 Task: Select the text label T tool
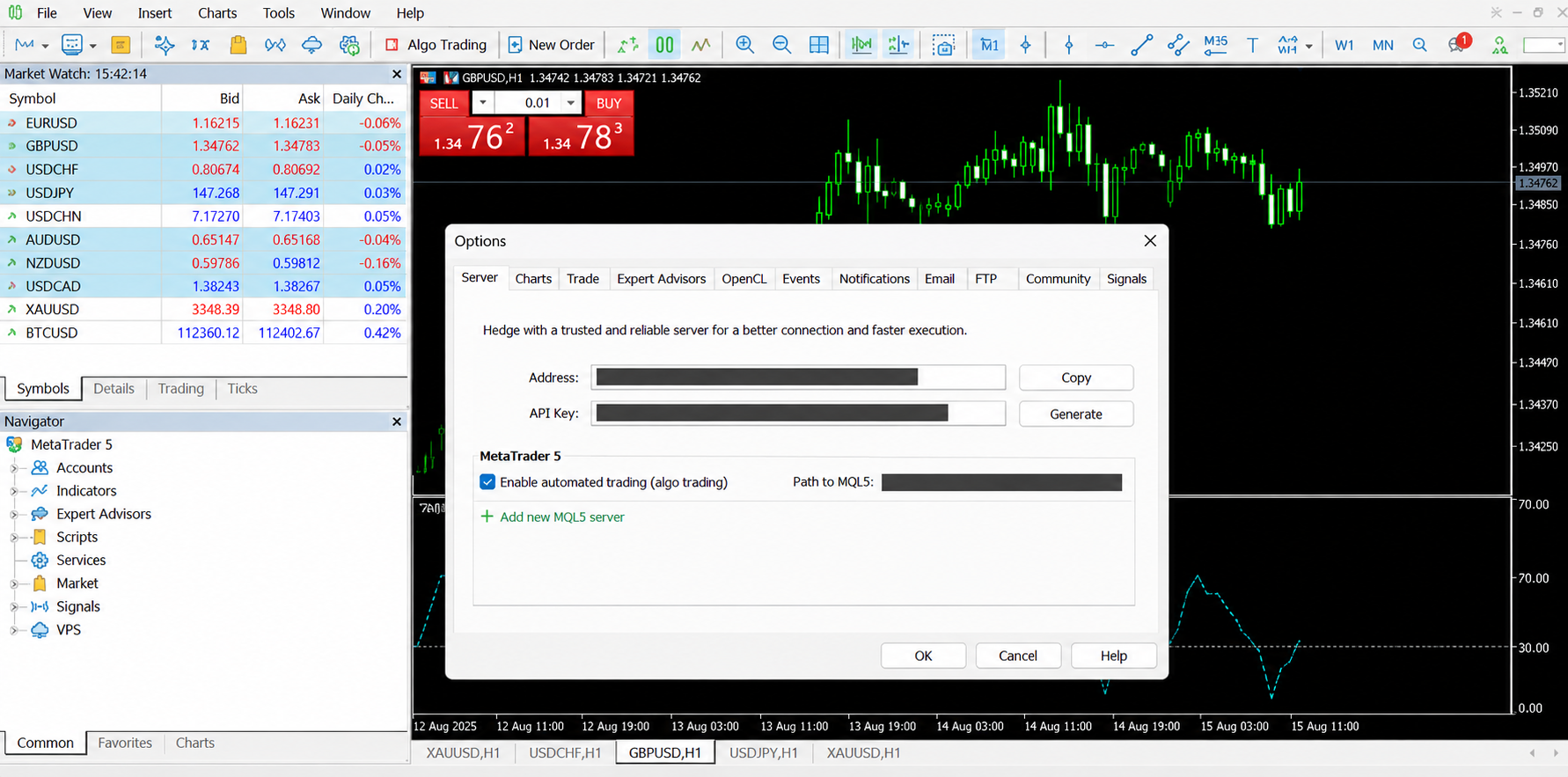pos(1252,45)
